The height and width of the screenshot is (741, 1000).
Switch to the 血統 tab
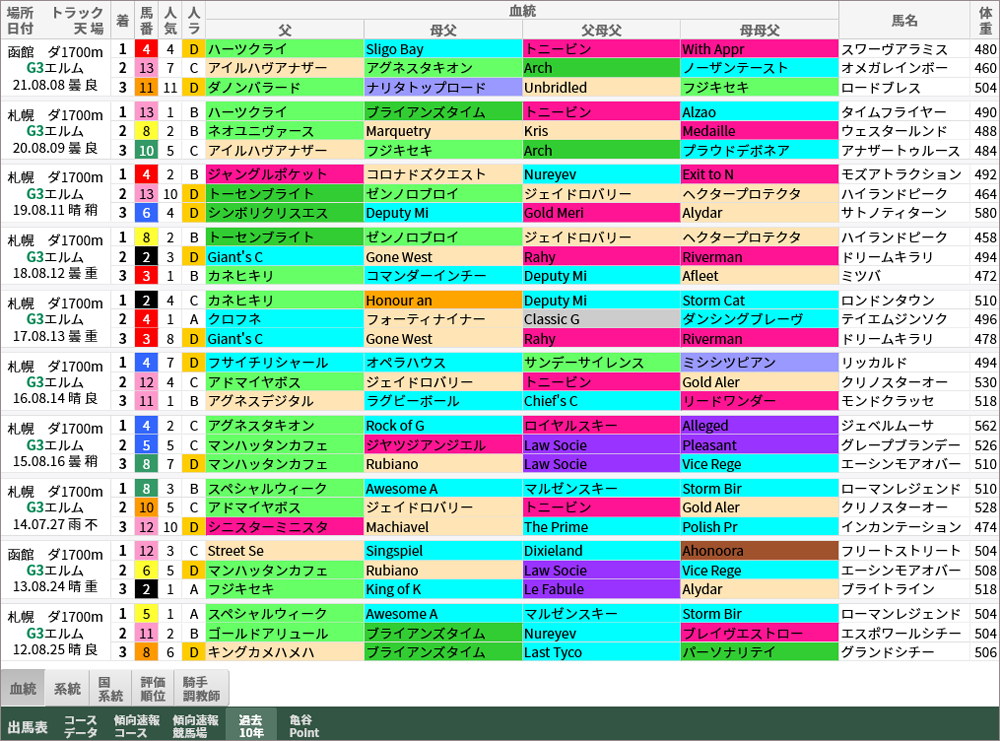(23, 688)
